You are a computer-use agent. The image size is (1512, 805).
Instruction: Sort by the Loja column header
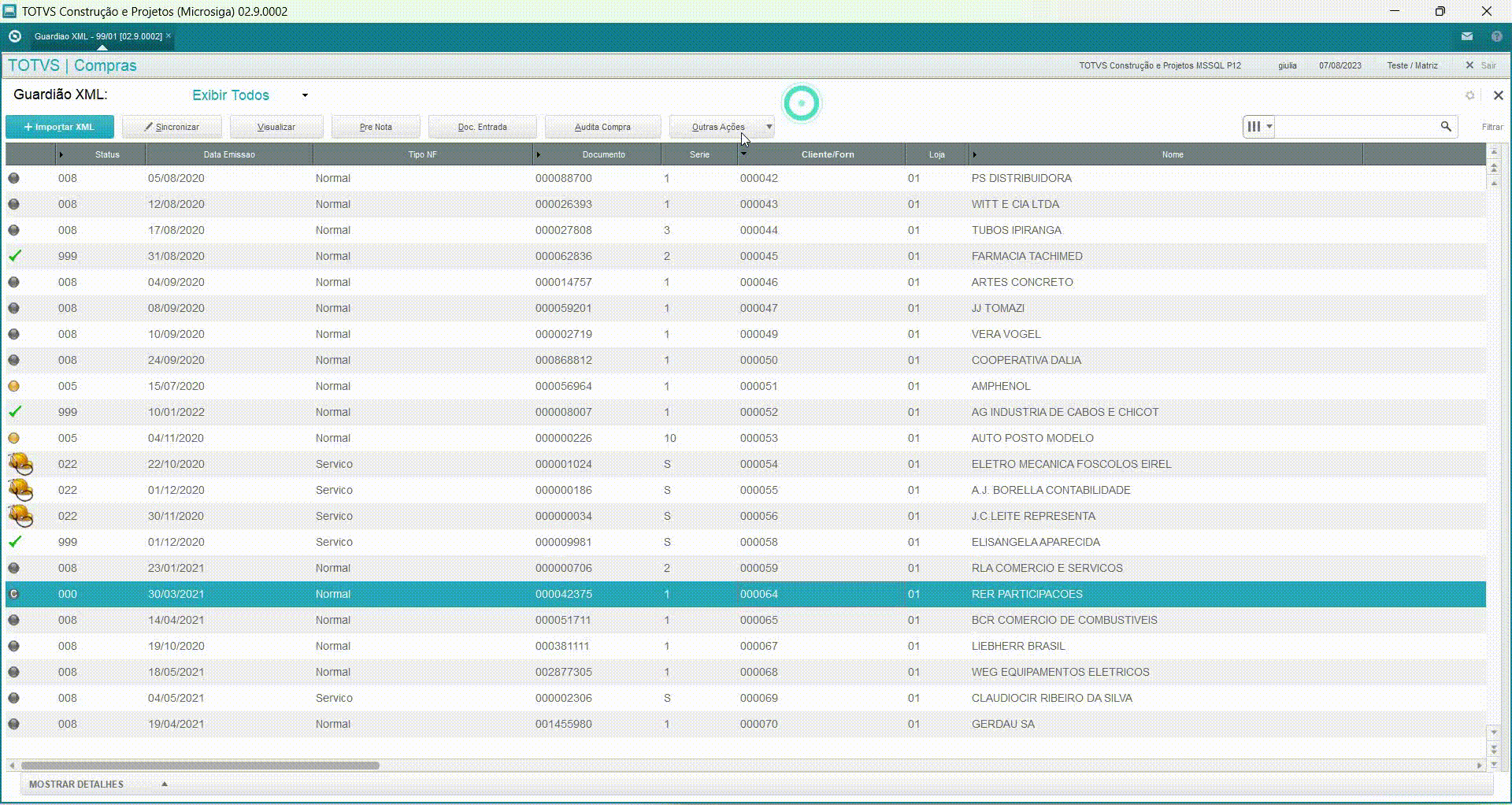click(936, 154)
